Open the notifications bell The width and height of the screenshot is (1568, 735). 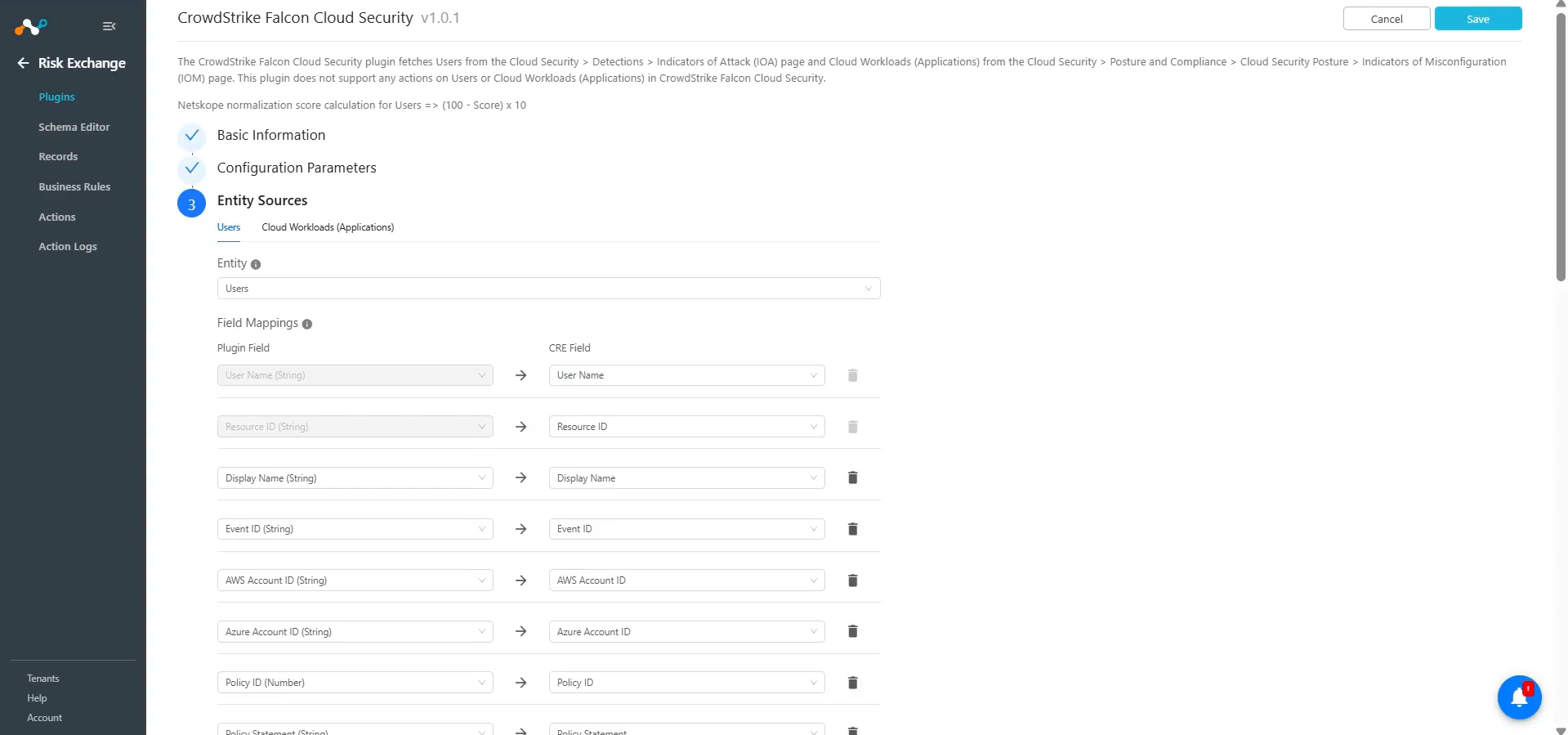pyautogui.click(x=1519, y=697)
